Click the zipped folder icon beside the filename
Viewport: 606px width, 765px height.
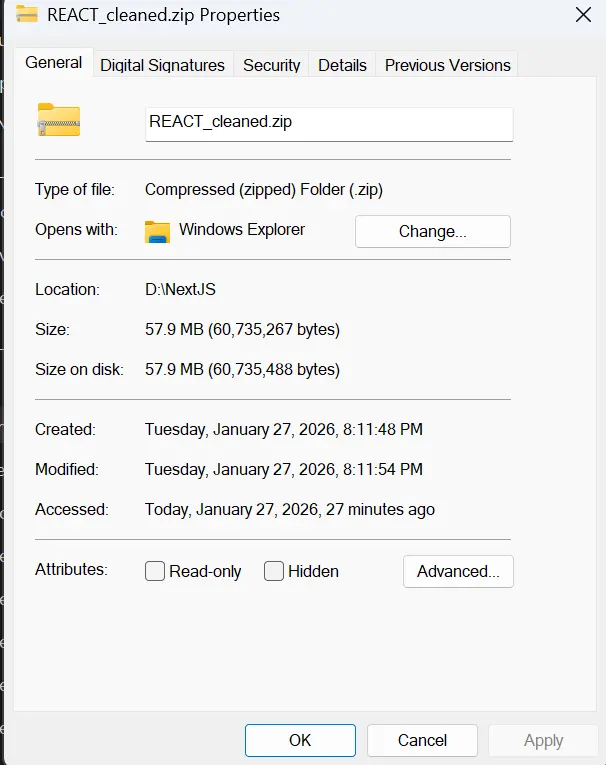click(58, 121)
